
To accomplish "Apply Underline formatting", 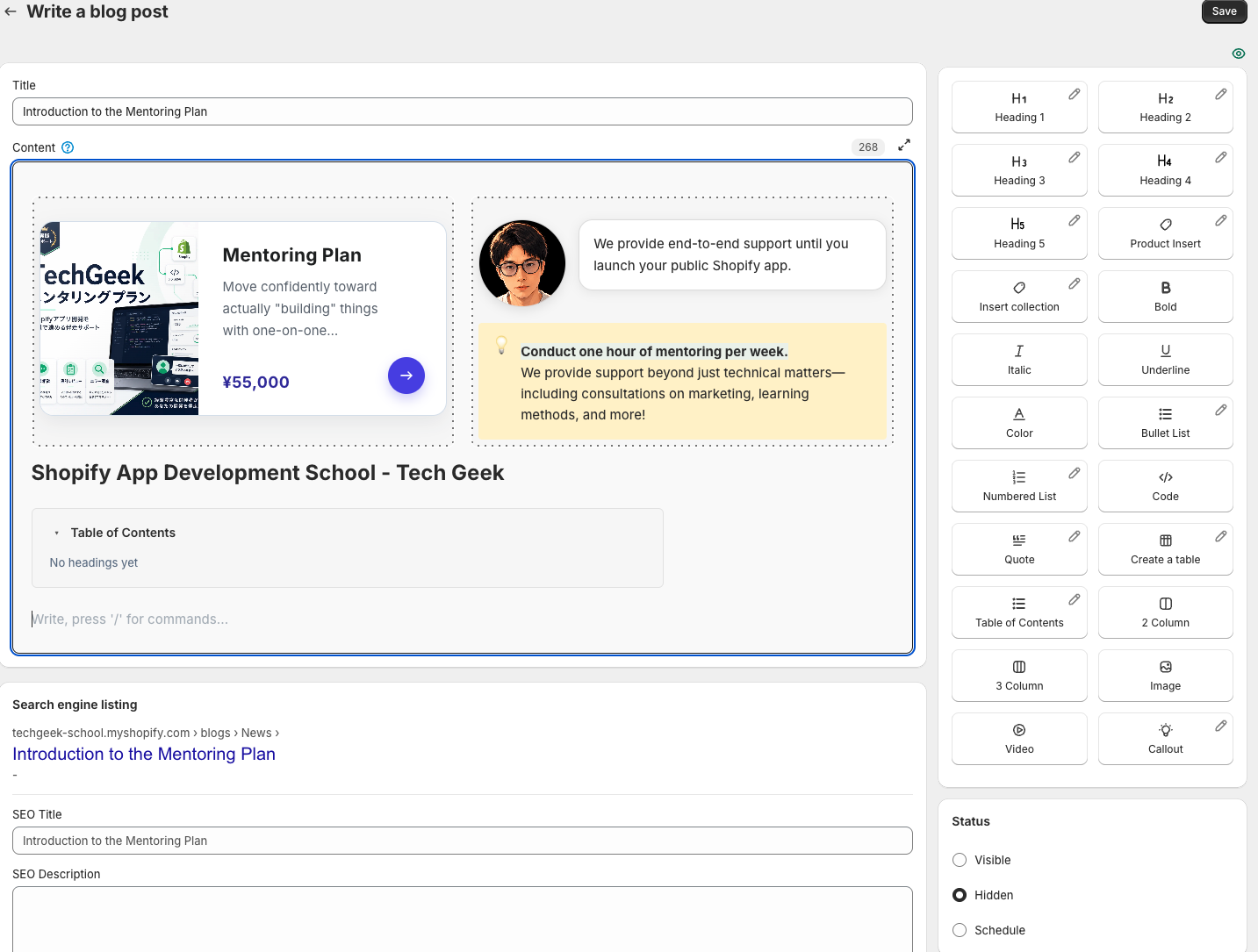I will pyautogui.click(x=1166, y=360).
